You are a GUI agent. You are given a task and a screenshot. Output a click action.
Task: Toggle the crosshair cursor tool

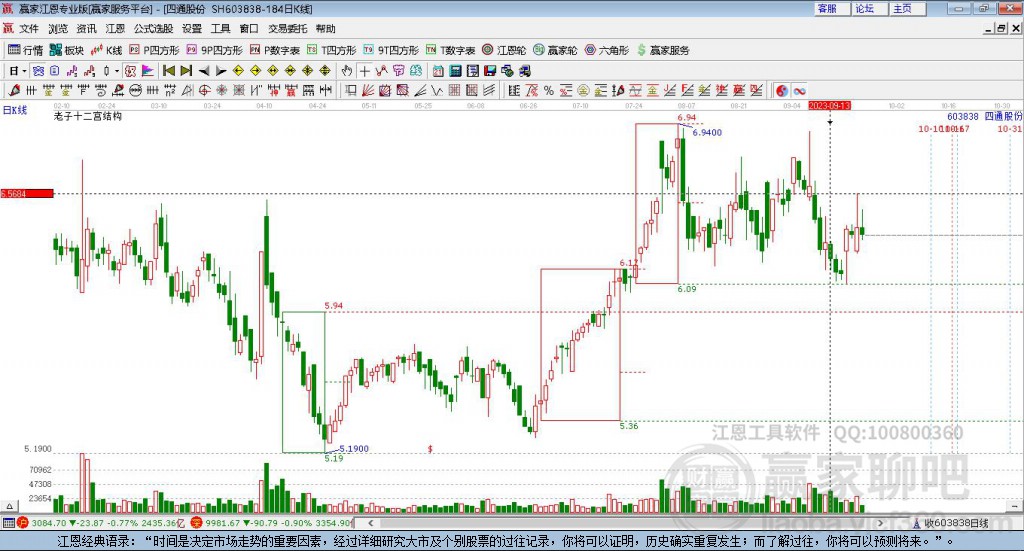[364, 71]
